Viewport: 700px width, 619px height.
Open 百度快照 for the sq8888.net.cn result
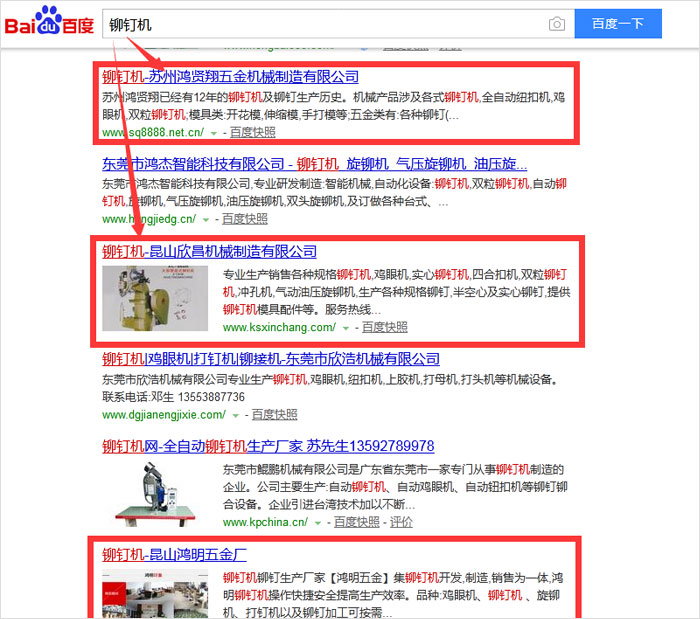[x=252, y=132]
